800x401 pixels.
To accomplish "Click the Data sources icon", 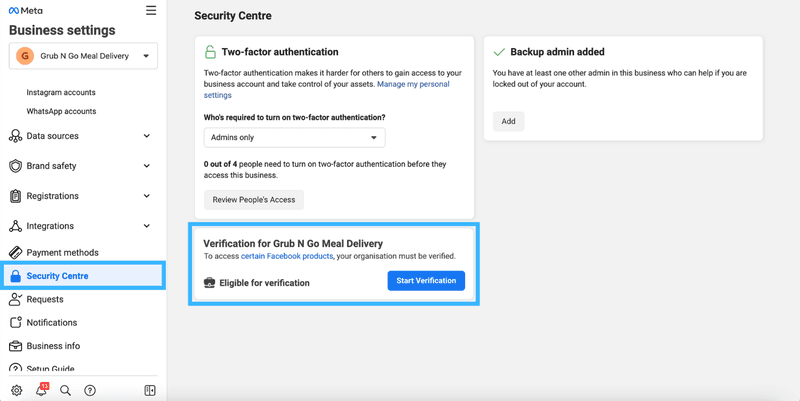I will 15,136.
